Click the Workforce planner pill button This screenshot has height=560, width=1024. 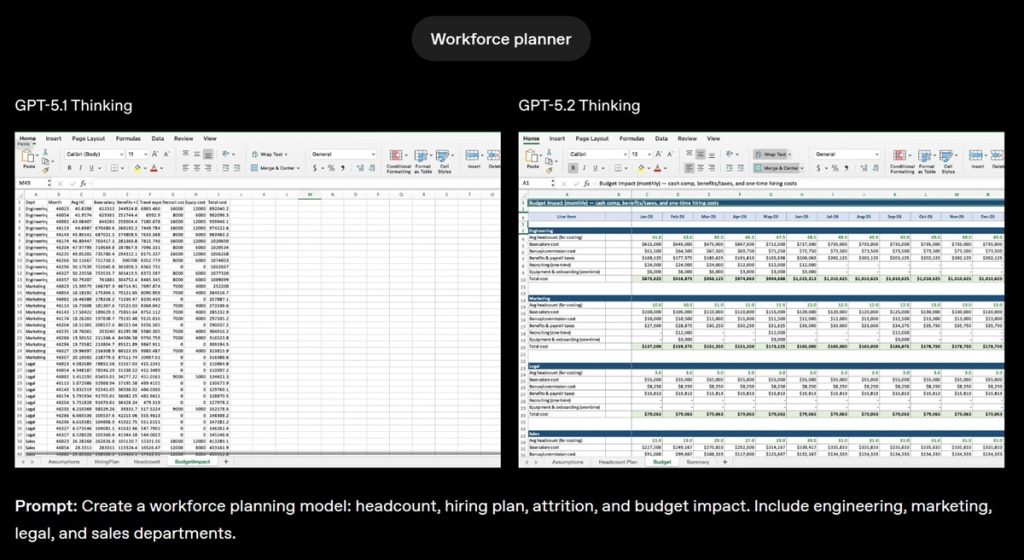[501, 39]
